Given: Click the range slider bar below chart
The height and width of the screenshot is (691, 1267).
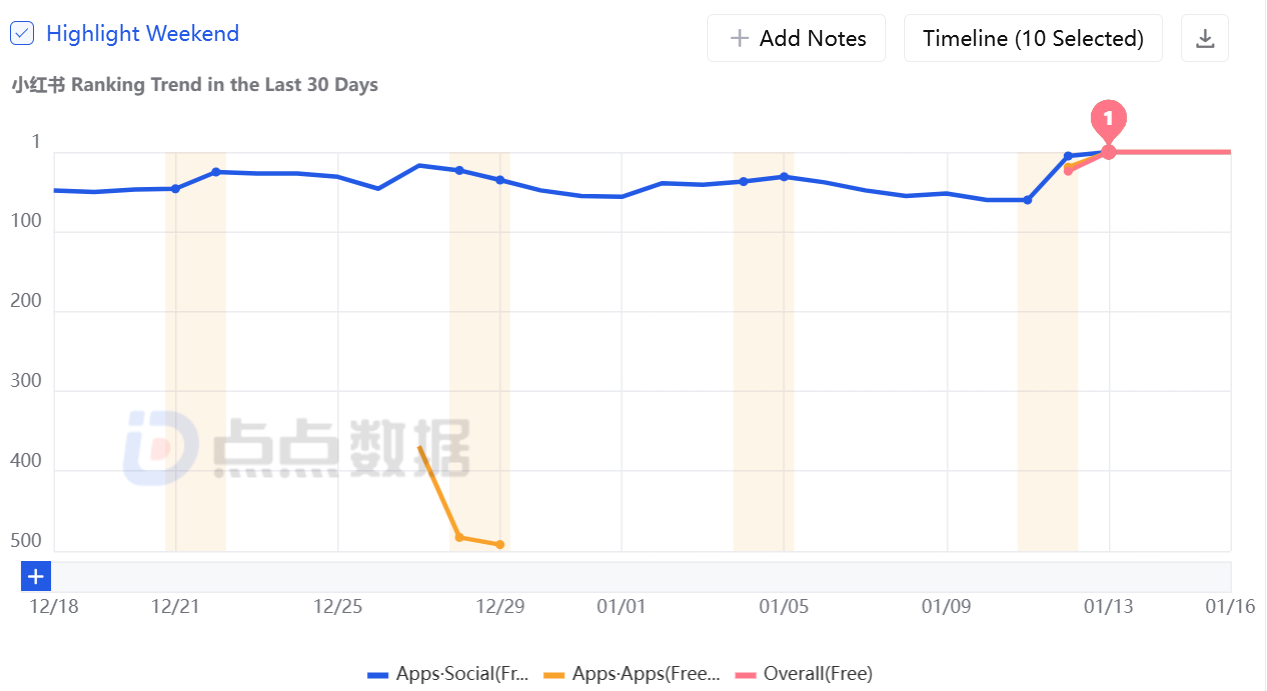Looking at the screenshot, I should pos(640,576).
